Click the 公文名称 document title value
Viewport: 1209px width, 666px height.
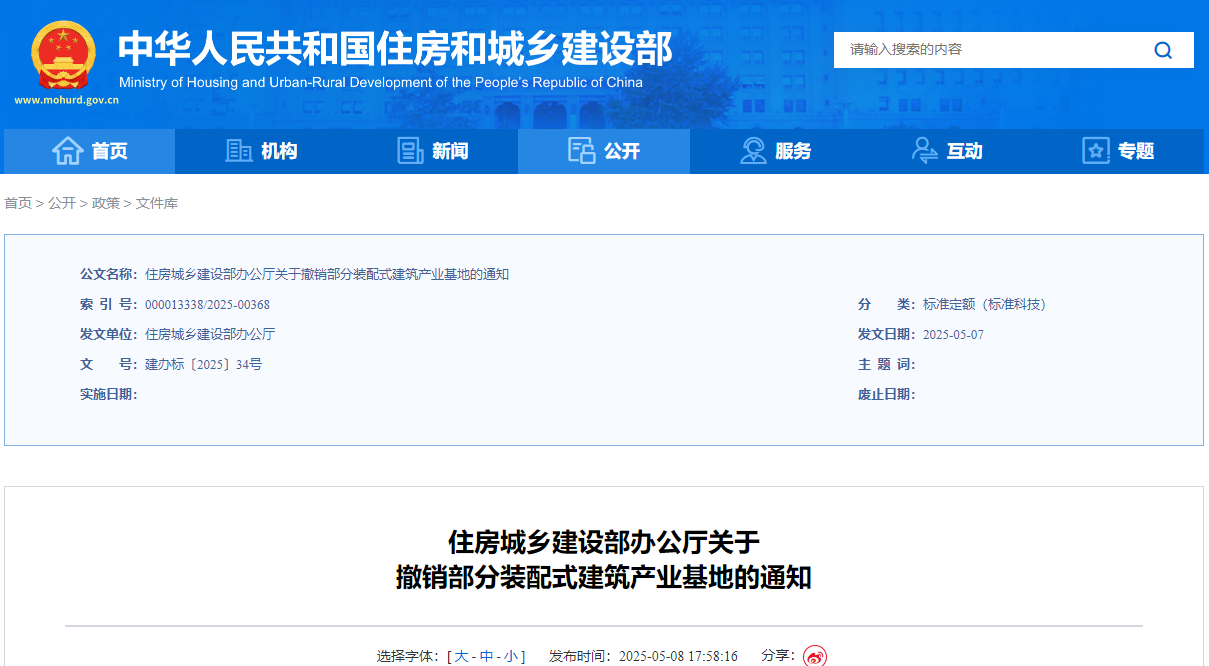coord(327,274)
